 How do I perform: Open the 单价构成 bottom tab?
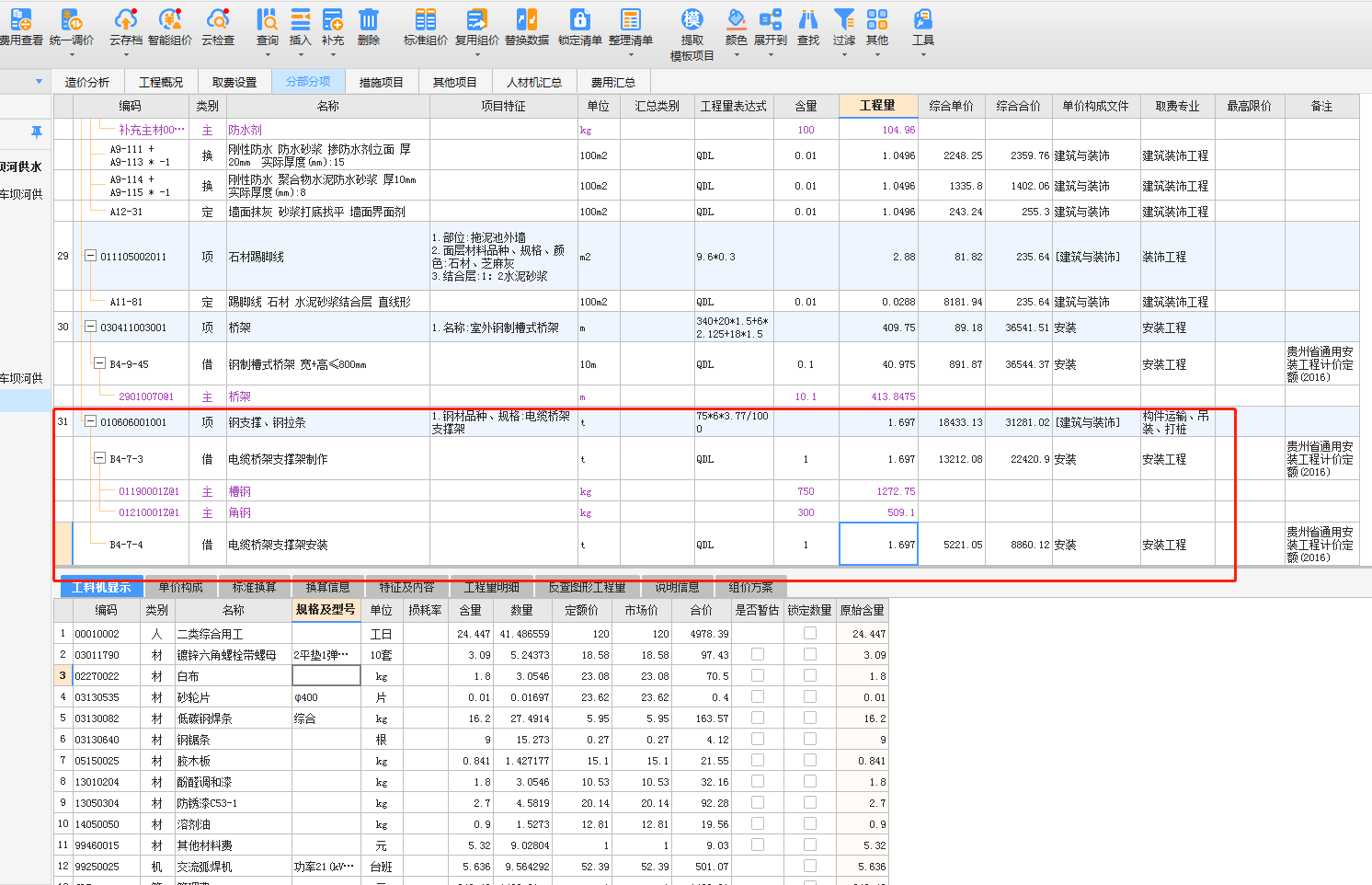(x=181, y=587)
